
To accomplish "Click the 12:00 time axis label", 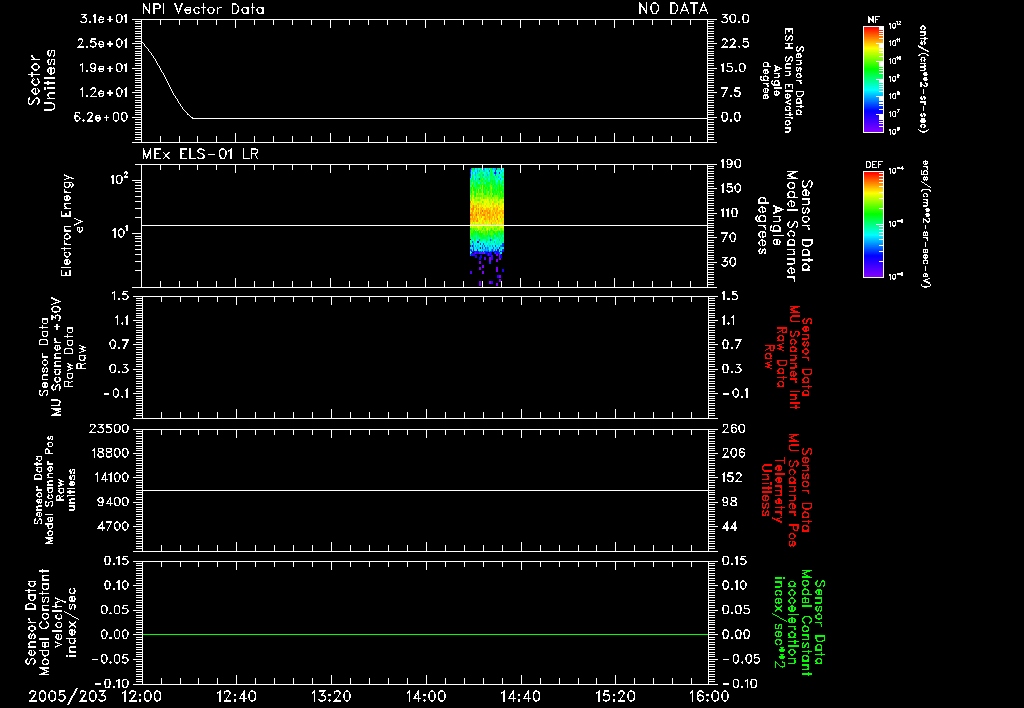I will point(142,696).
